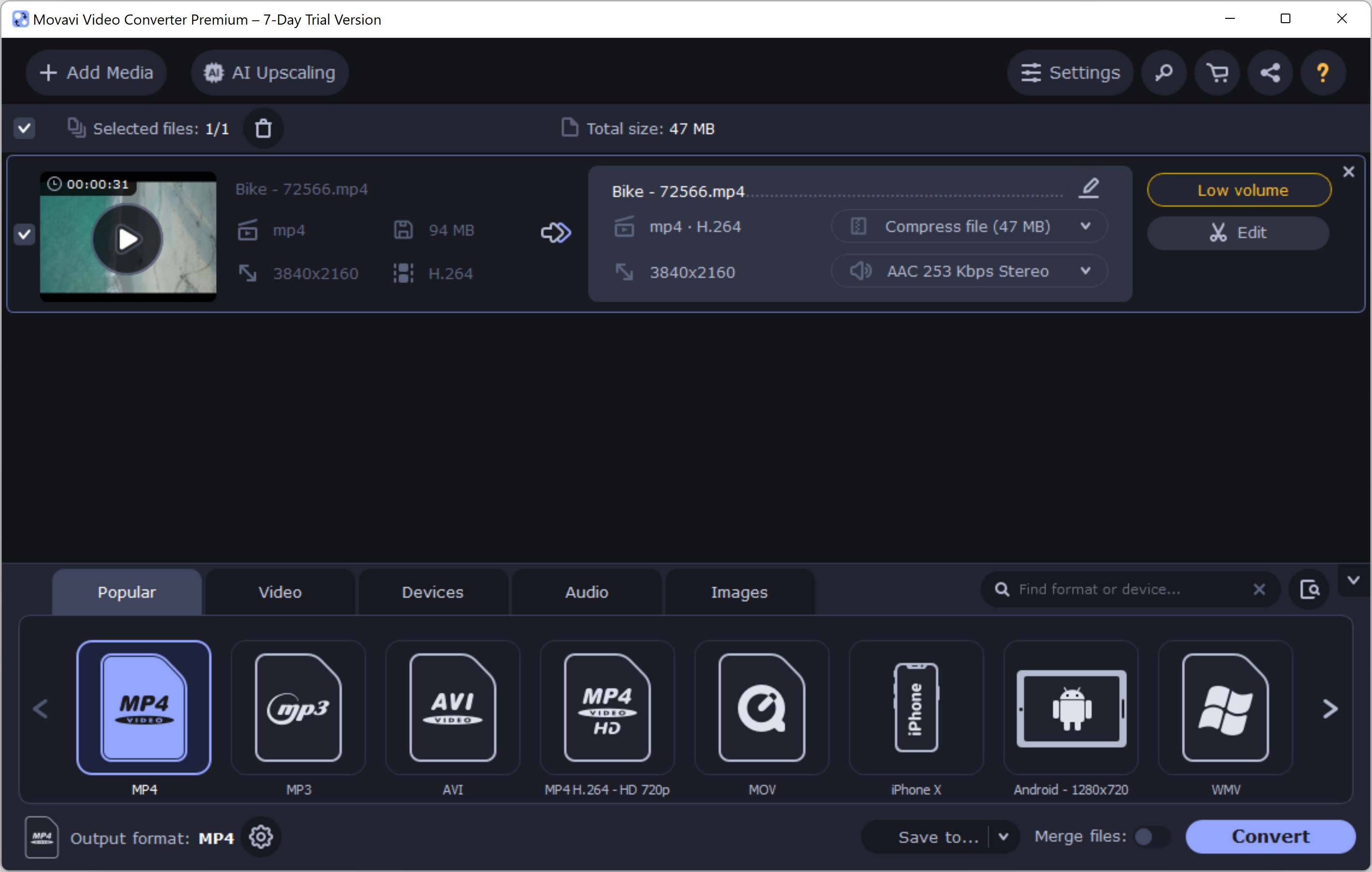Toggle the file item checkbox
Image resolution: width=1372 pixels, height=872 pixels.
[x=24, y=234]
